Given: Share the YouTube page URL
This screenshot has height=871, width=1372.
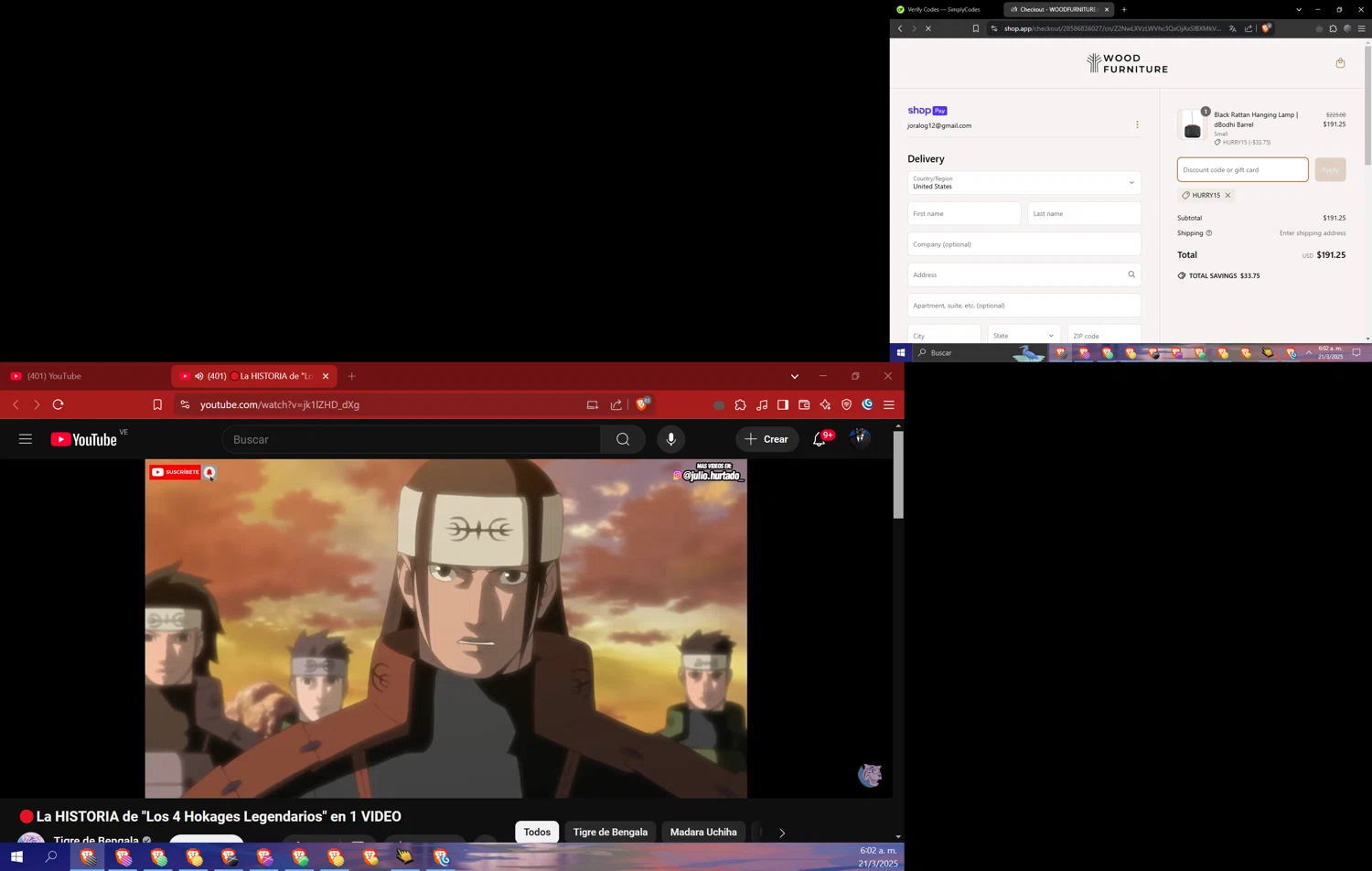Looking at the screenshot, I should pos(616,404).
